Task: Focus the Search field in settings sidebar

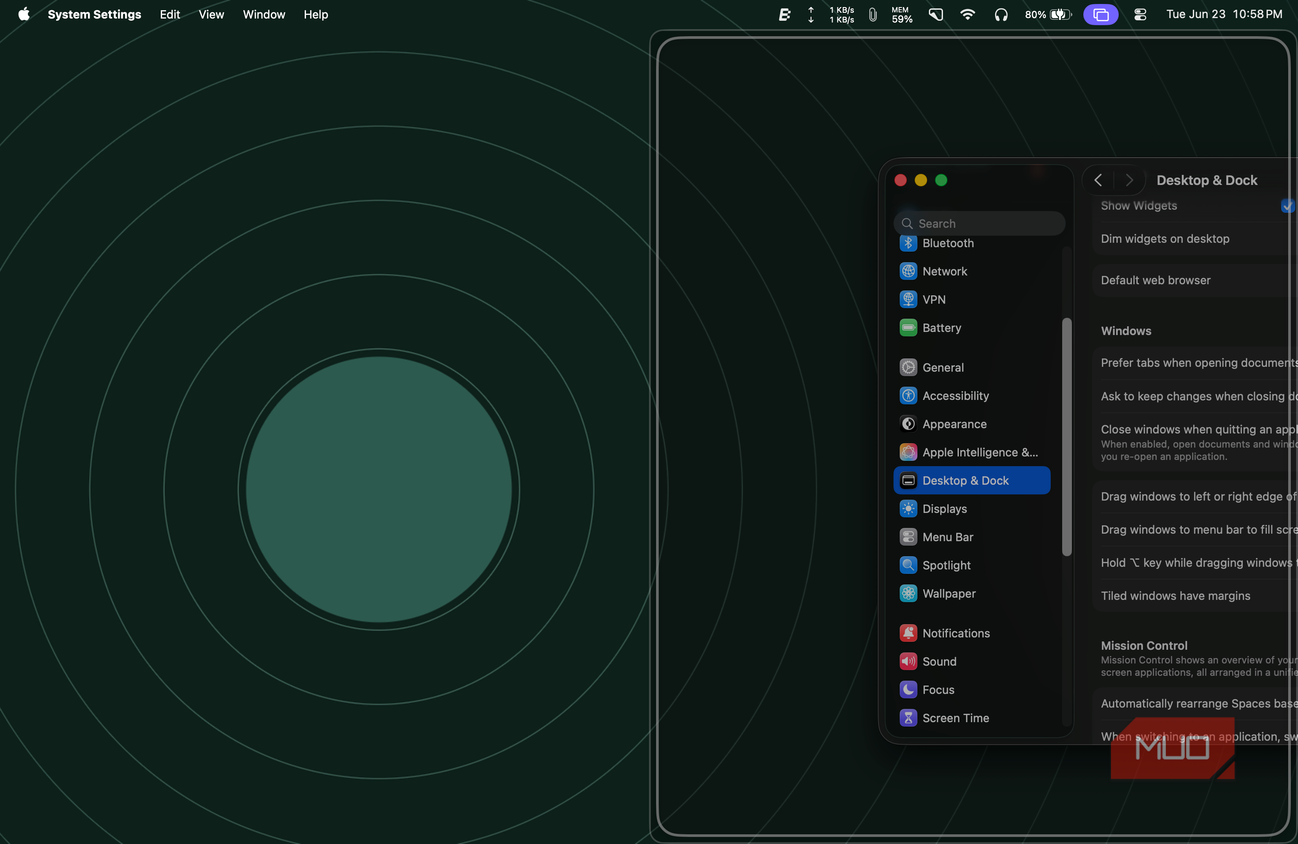Action: pos(979,223)
